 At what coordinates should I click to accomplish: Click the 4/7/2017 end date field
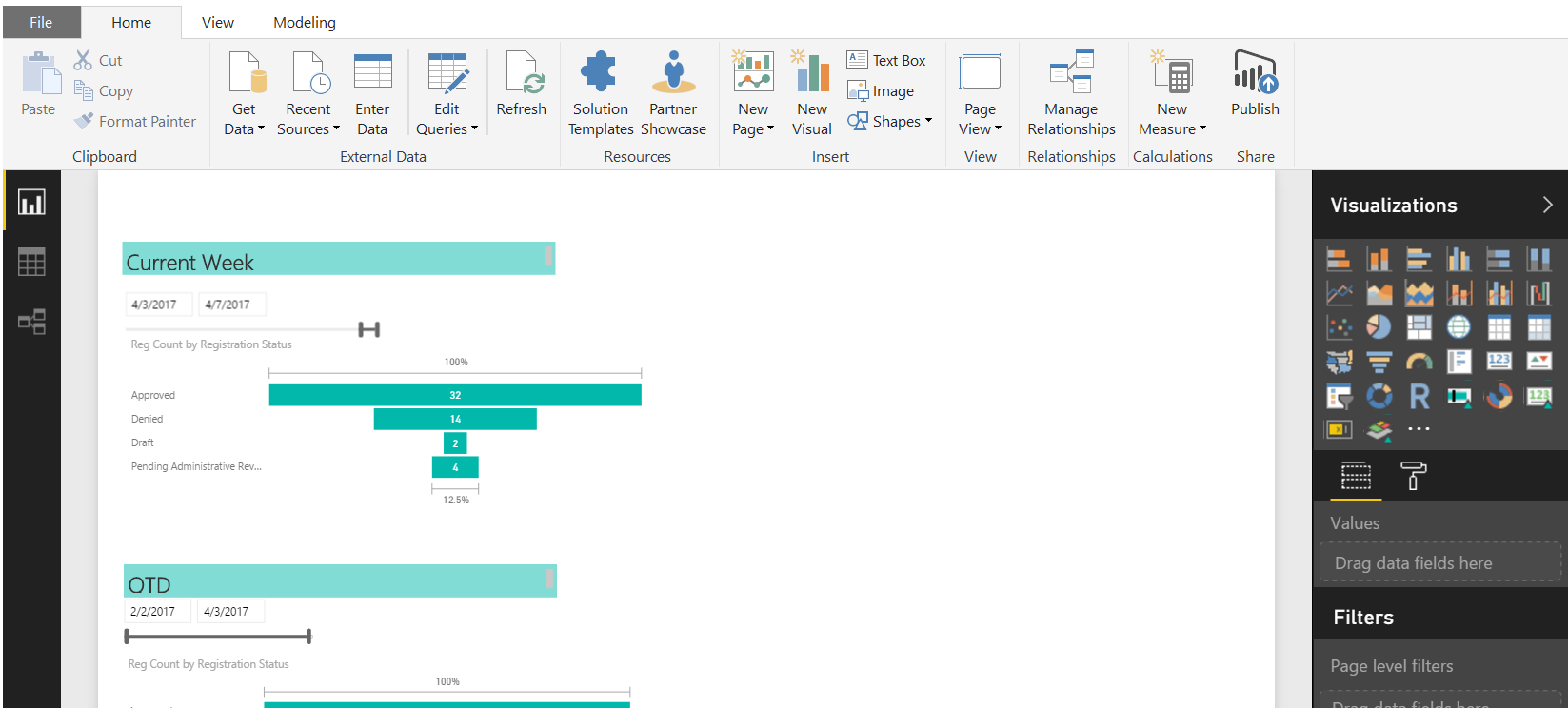(231, 305)
